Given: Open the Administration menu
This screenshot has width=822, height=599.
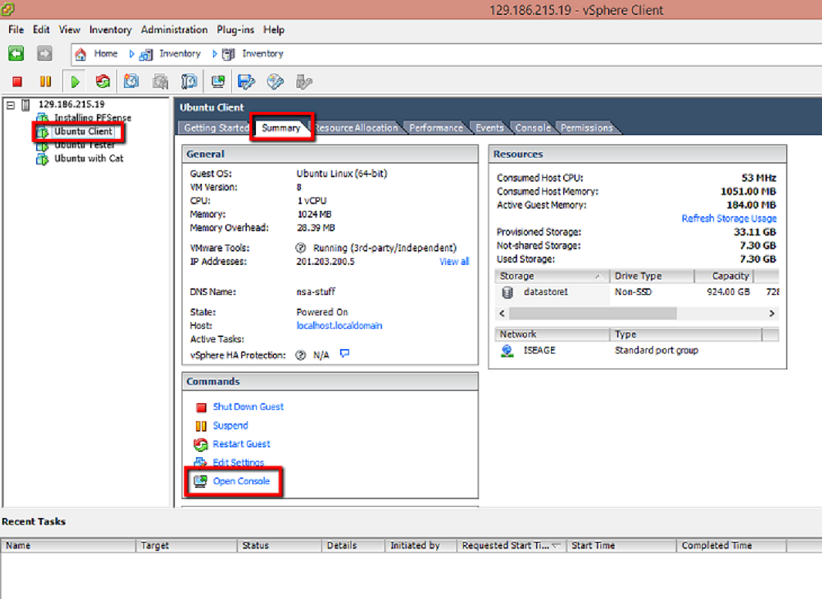Looking at the screenshot, I should click(x=174, y=30).
